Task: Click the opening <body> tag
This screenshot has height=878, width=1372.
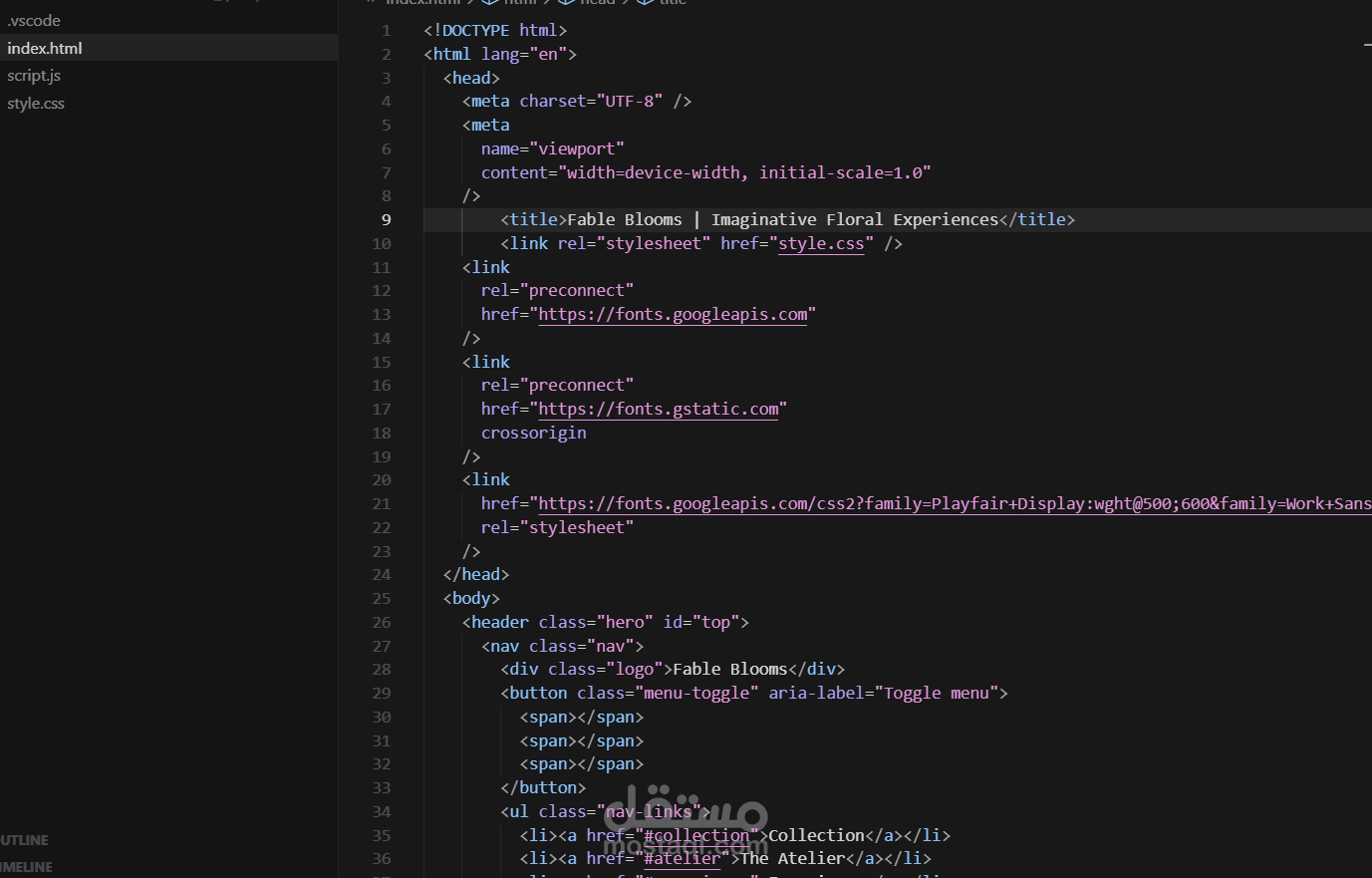Action: (x=471, y=598)
